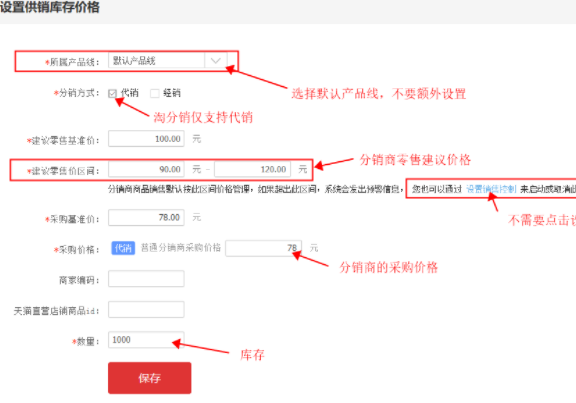Viewport: 576px width, 403px height.
Task: Click the 普通分销商采购价格 input field
Action: (x=263, y=248)
